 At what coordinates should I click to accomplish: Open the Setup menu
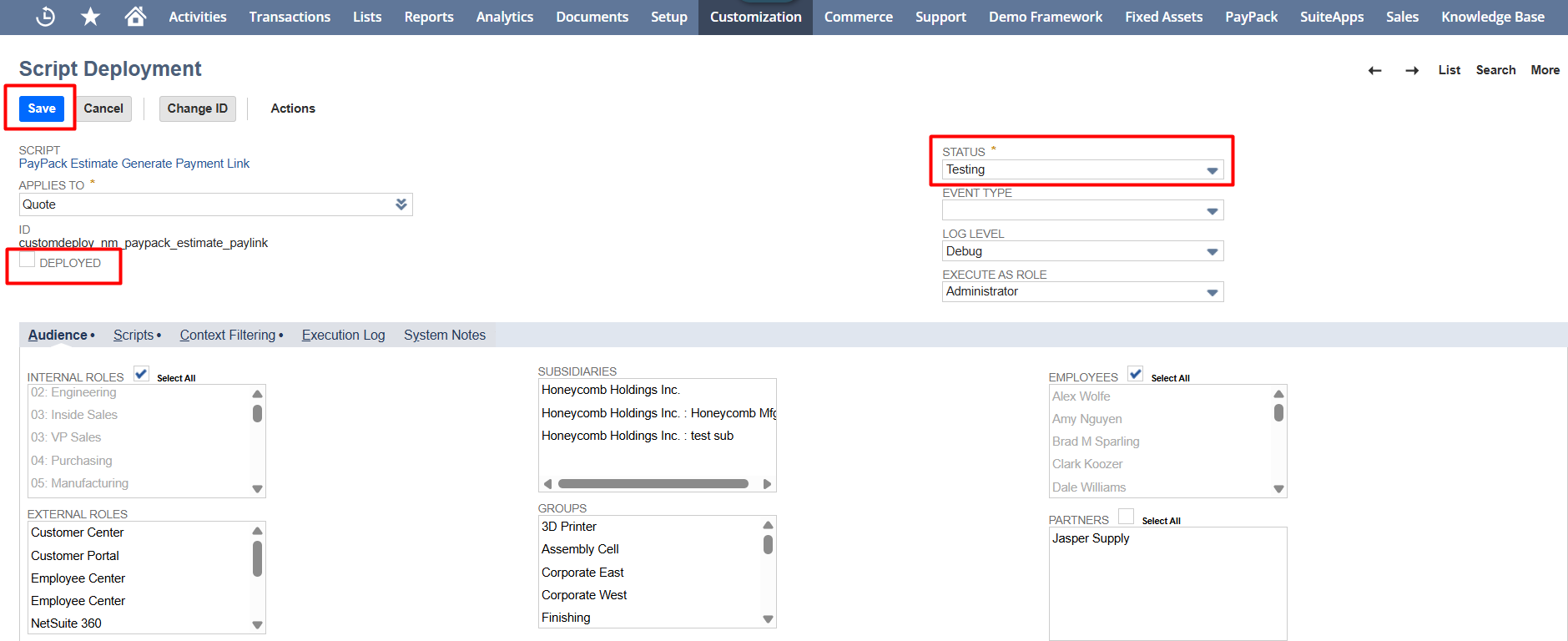669,17
